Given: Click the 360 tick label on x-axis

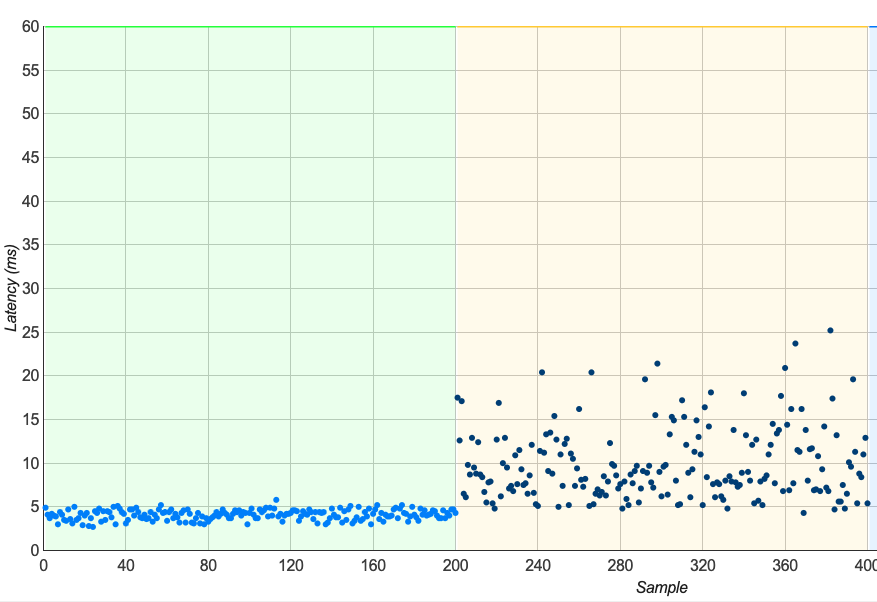Looking at the screenshot, I should (x=785, y=566).
